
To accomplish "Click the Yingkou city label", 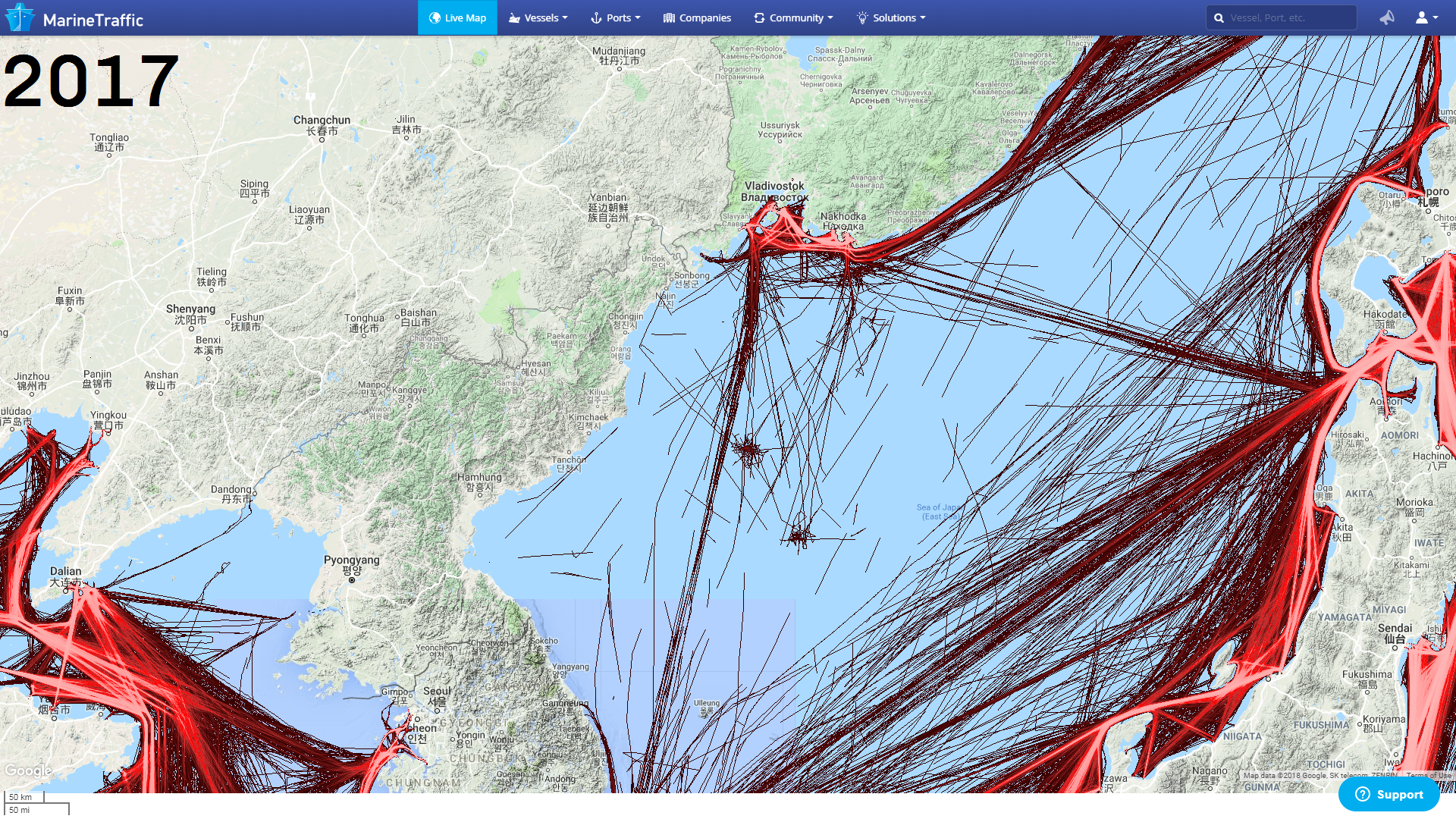I will coord(108,420).
